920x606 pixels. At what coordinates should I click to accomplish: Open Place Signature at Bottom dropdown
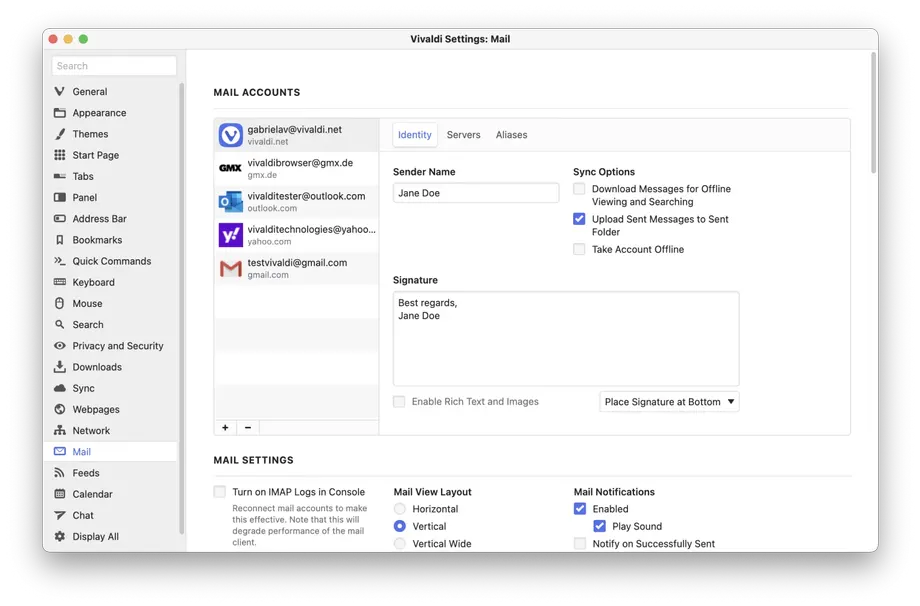[x=669, y=402]
